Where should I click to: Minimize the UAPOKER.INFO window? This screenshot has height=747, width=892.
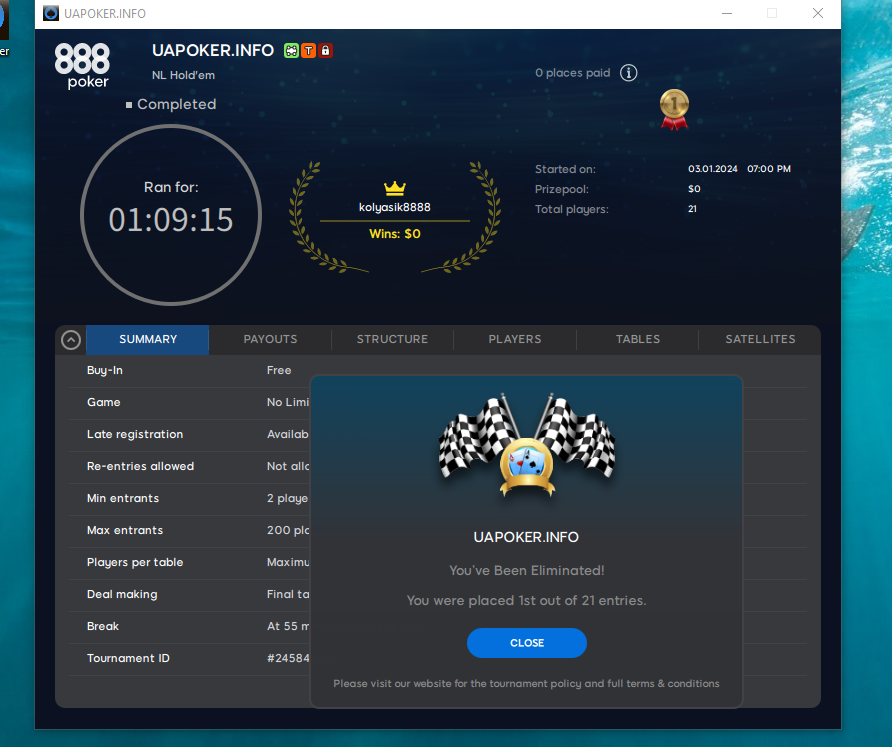tap(727, 13)
